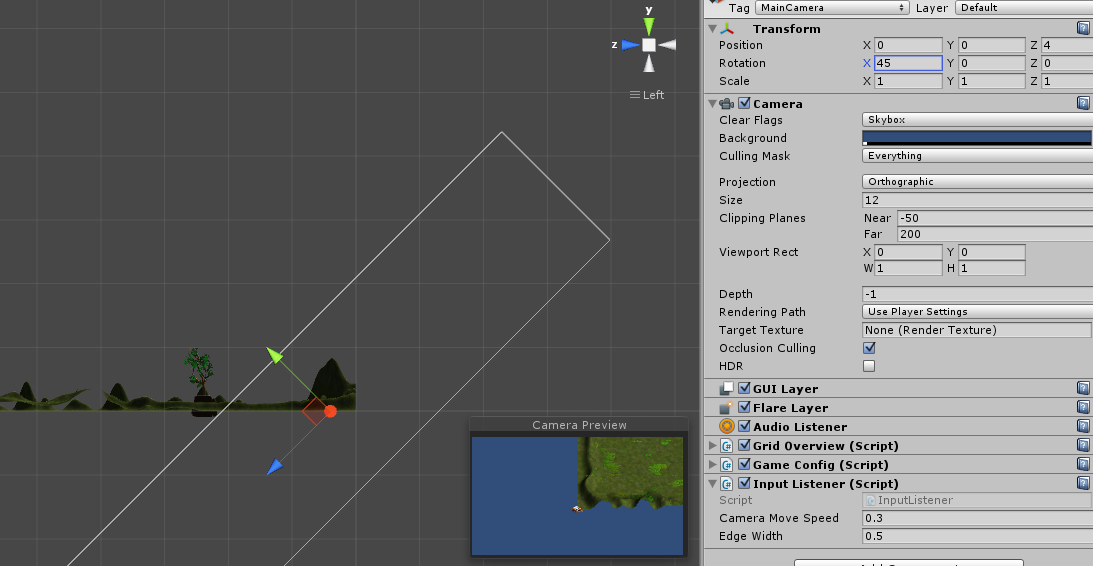The image size is (1093, 566).
Task: Disable the Audio Listener component
Action: pyautogui.click(x=744, y=426)
